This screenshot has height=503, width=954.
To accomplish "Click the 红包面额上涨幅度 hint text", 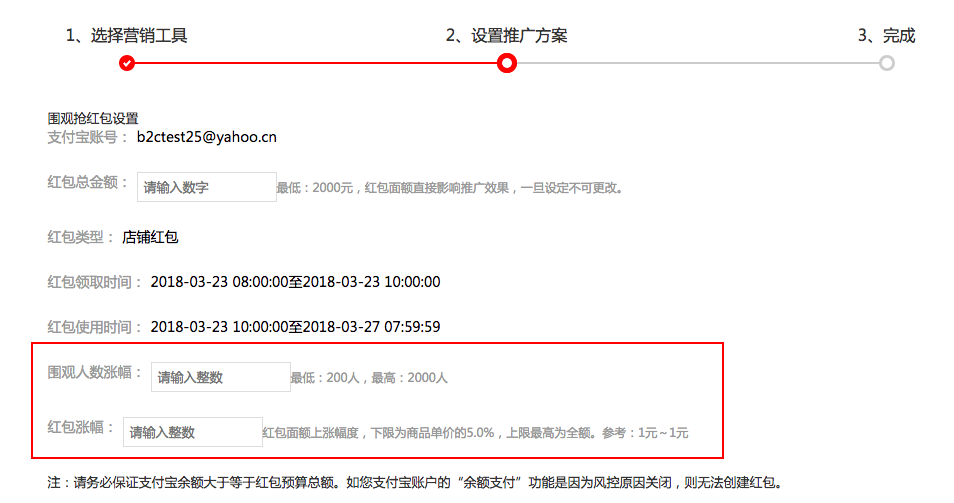I will (476, 433).
